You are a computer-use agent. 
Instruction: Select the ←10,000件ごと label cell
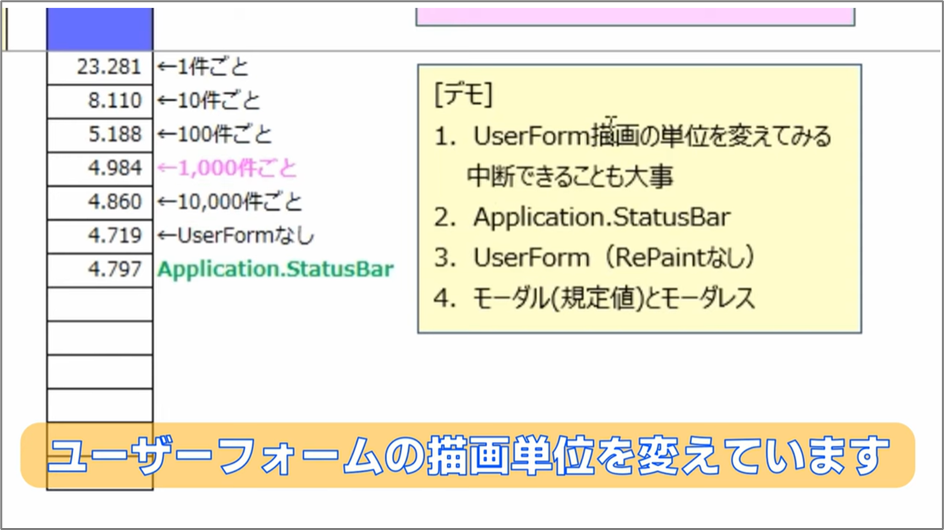230,202
